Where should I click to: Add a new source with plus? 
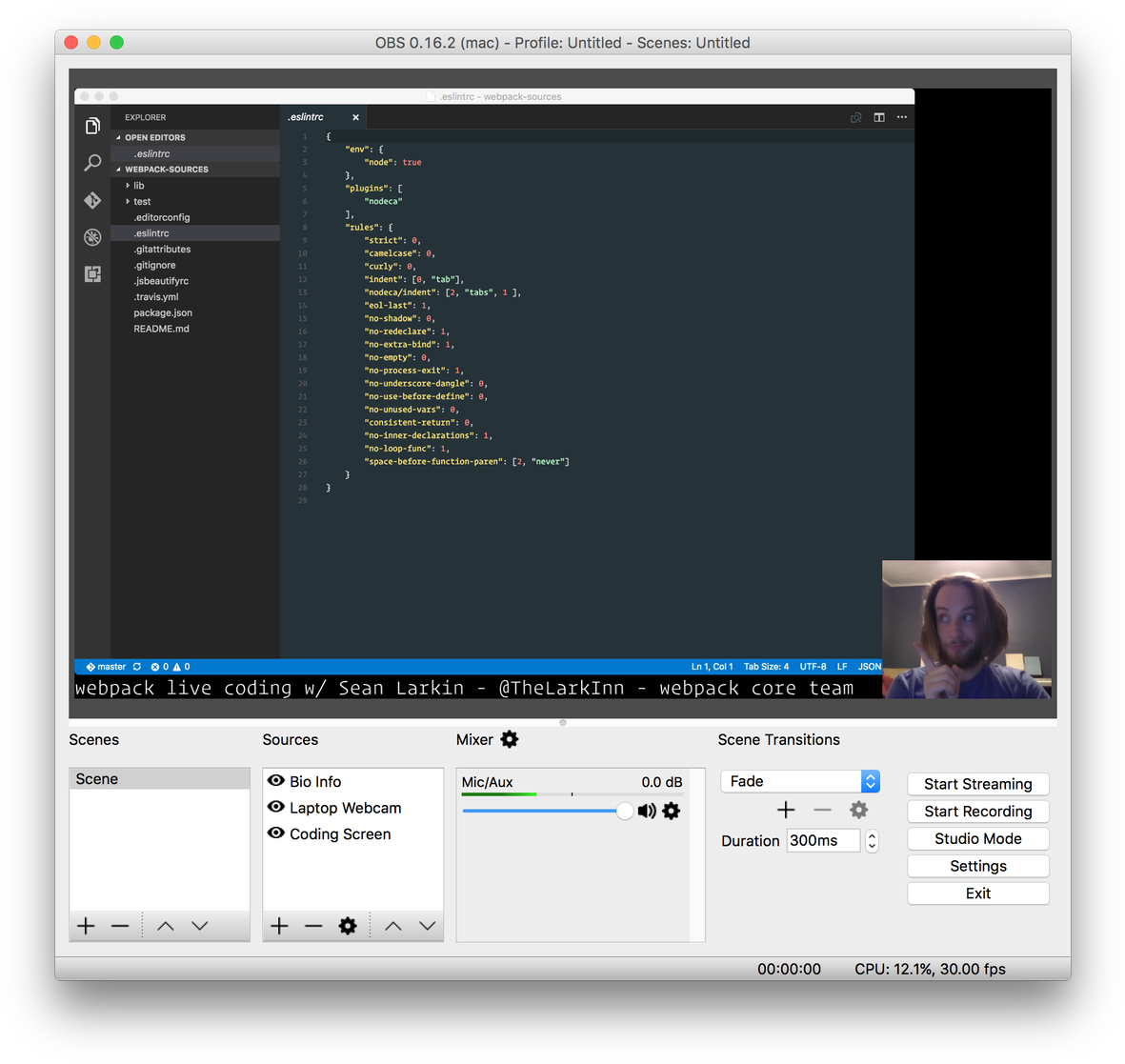tap(279, 926)
